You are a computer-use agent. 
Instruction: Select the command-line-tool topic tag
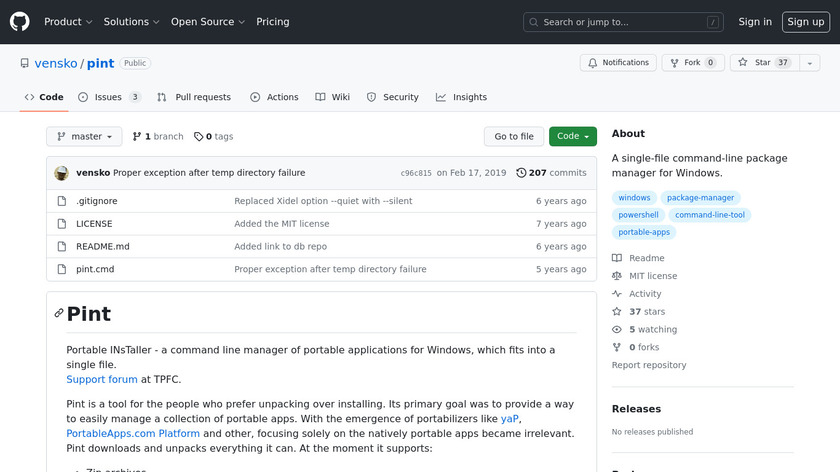710,215
